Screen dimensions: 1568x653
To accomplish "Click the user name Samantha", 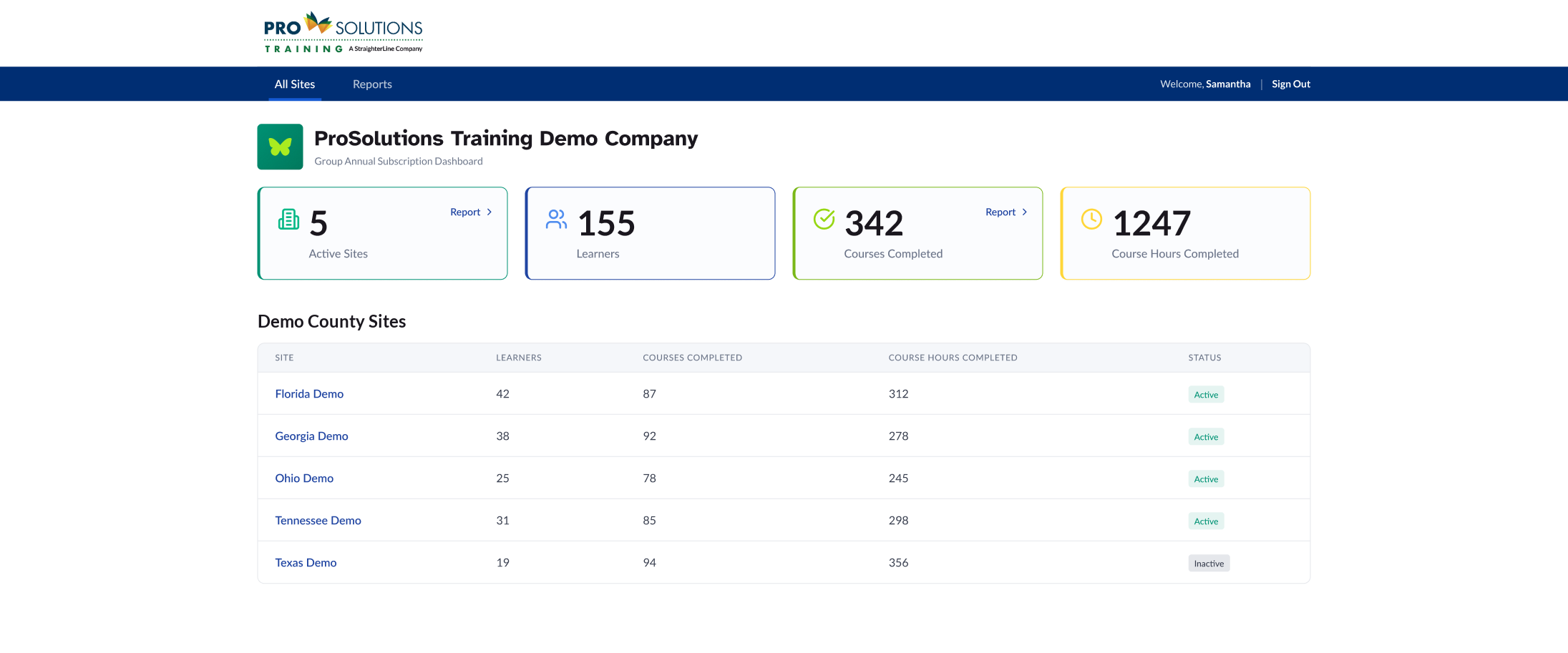I will [1228, 84].
